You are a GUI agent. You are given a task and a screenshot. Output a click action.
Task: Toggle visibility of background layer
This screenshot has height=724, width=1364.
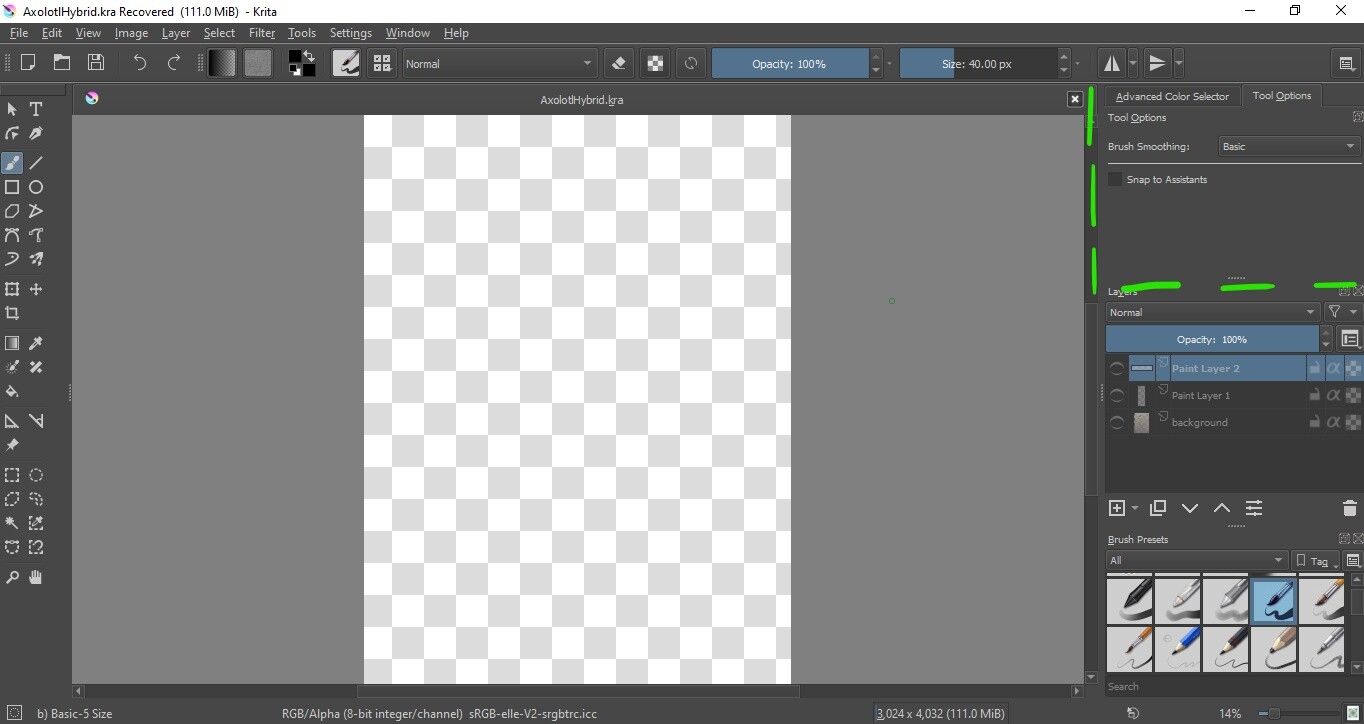pos(1117,423)
